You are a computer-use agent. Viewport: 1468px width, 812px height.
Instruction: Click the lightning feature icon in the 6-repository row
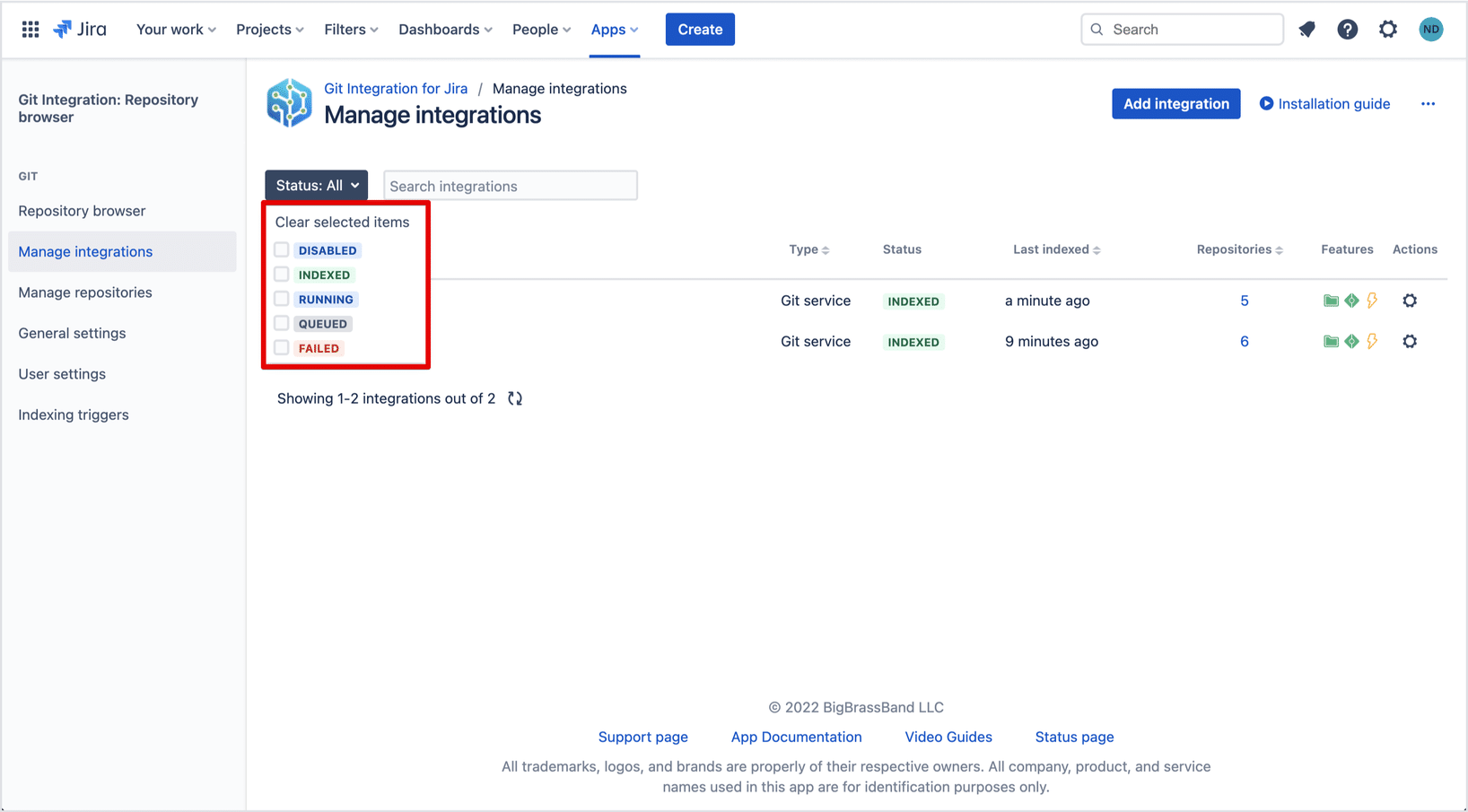pos(1372,341)
